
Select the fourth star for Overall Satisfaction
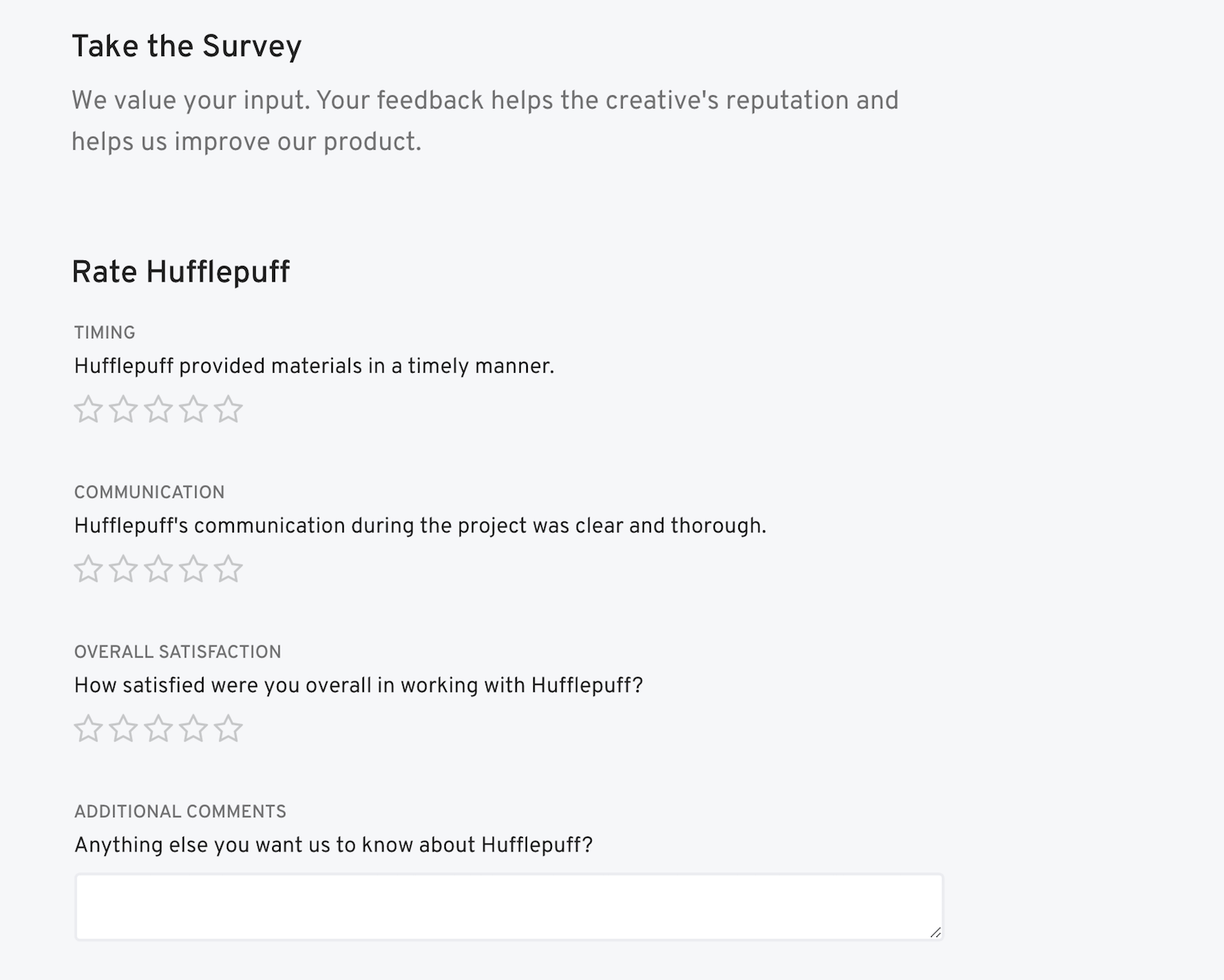point(193,729)
